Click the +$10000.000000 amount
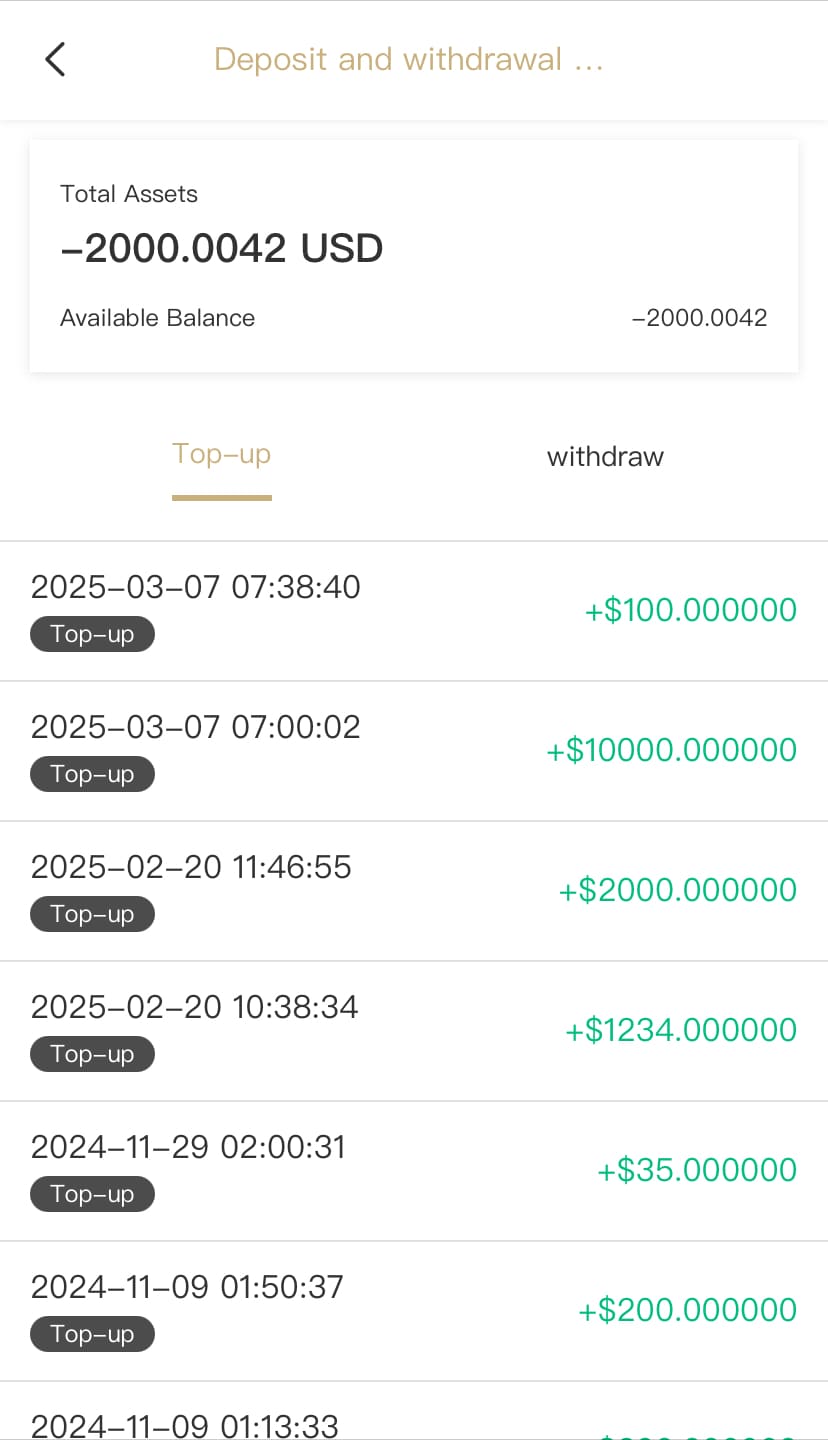This screenshot has height=1440, width=828. pyautogui.click(x=671, y=750)
